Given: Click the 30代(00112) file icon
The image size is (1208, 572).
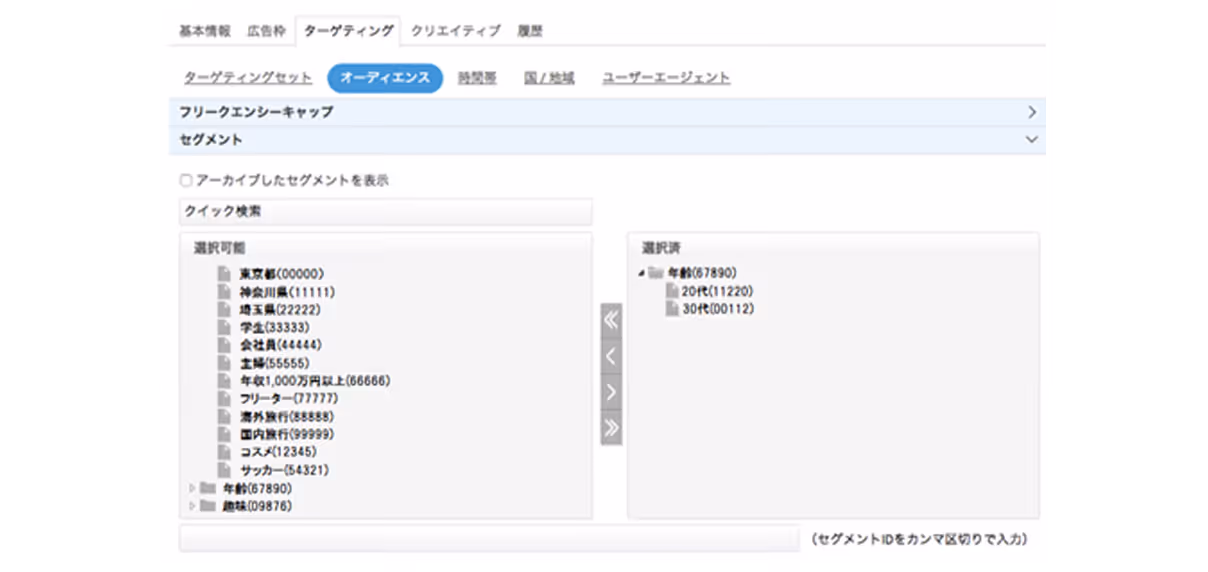Looking at the screenshot, I should [673, 309].
